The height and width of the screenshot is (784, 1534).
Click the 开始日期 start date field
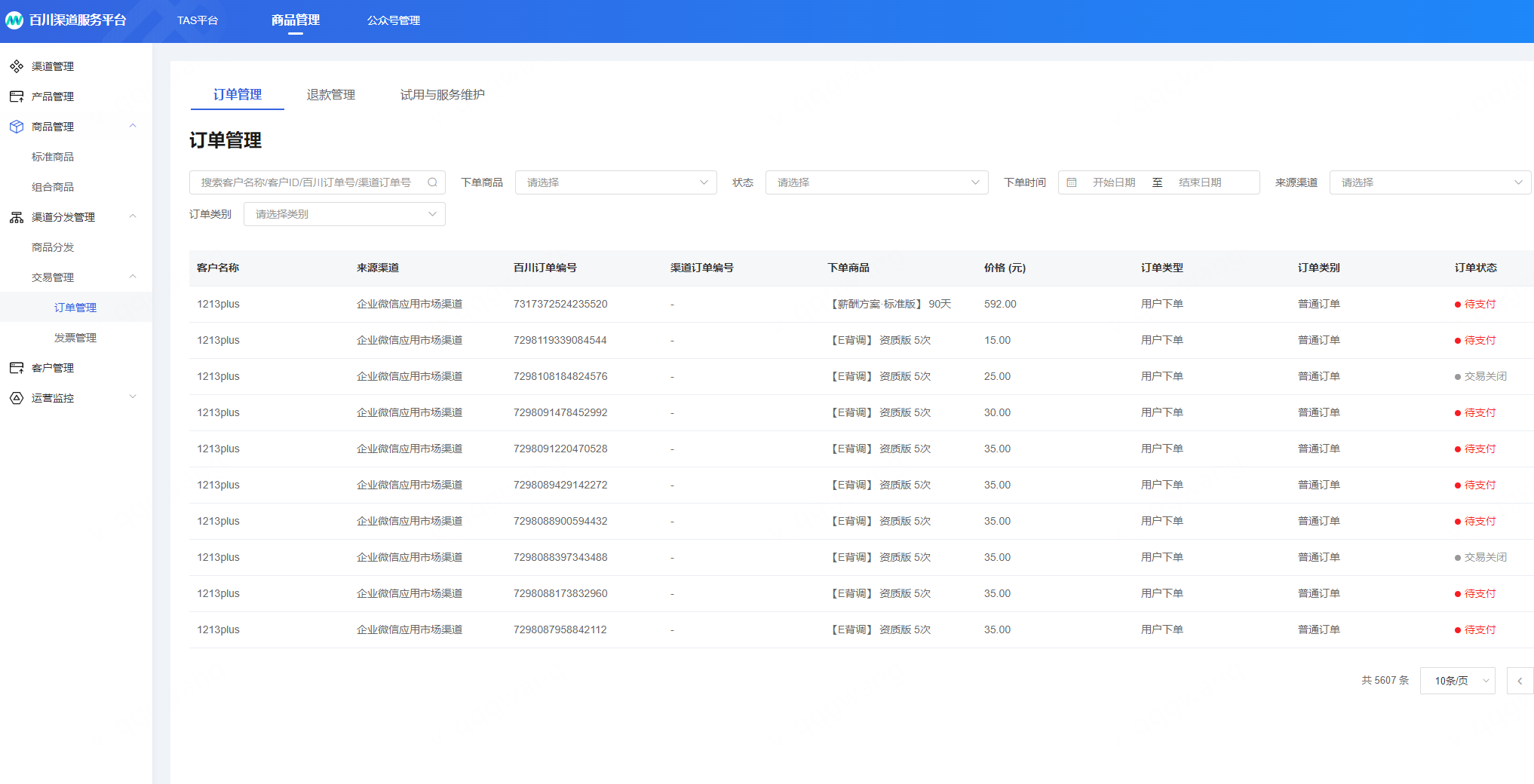pos(1114,182)
